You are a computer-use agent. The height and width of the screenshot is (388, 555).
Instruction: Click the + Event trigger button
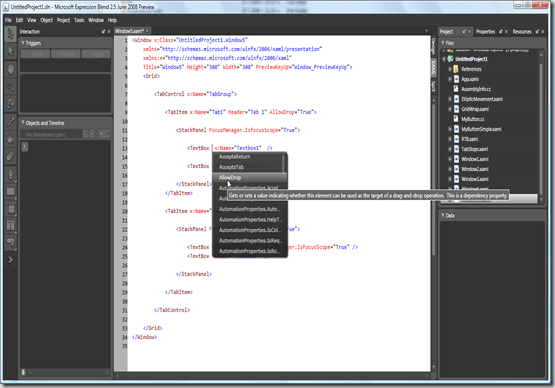35,54
